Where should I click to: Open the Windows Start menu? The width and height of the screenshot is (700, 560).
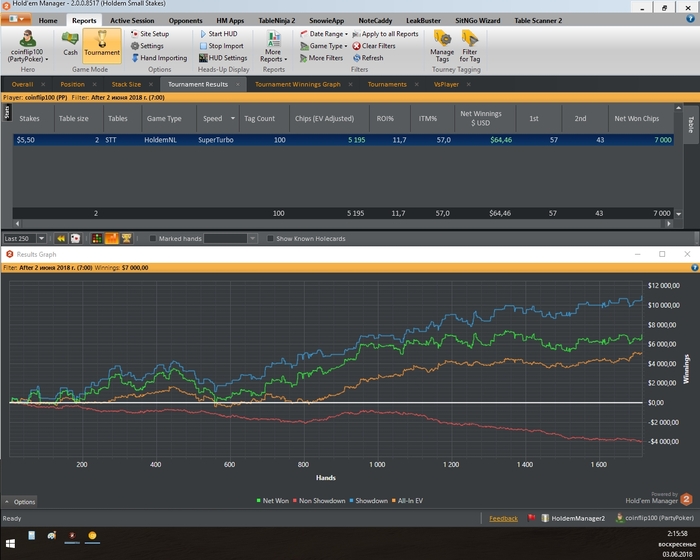(10, 543)
